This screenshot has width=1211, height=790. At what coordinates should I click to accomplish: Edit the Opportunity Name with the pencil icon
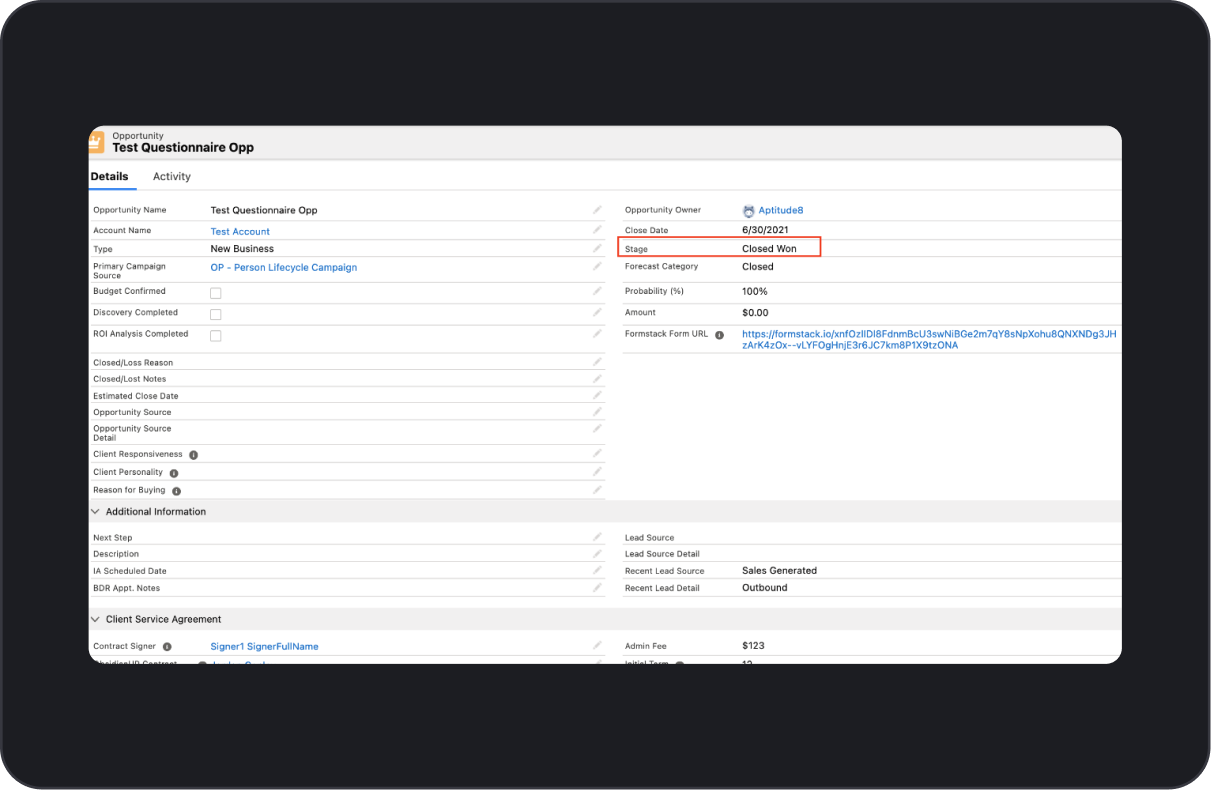(596, 210)
